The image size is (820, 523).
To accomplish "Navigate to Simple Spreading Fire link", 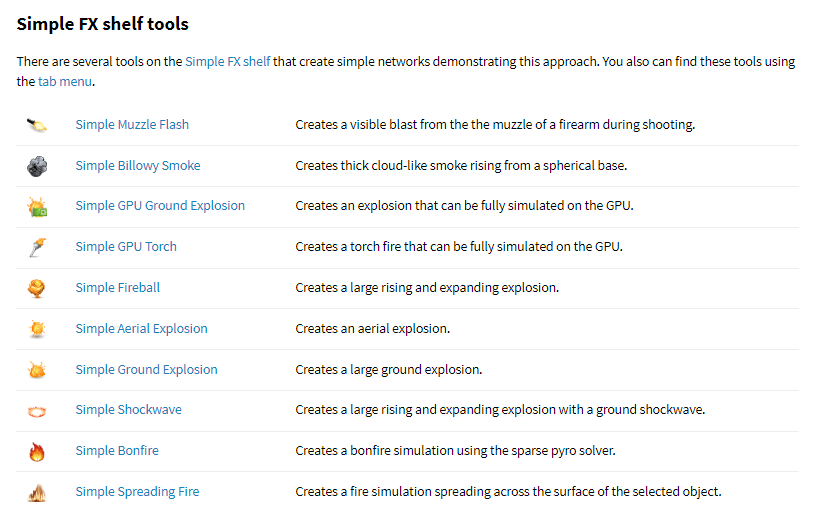I will tap(137, 492).
